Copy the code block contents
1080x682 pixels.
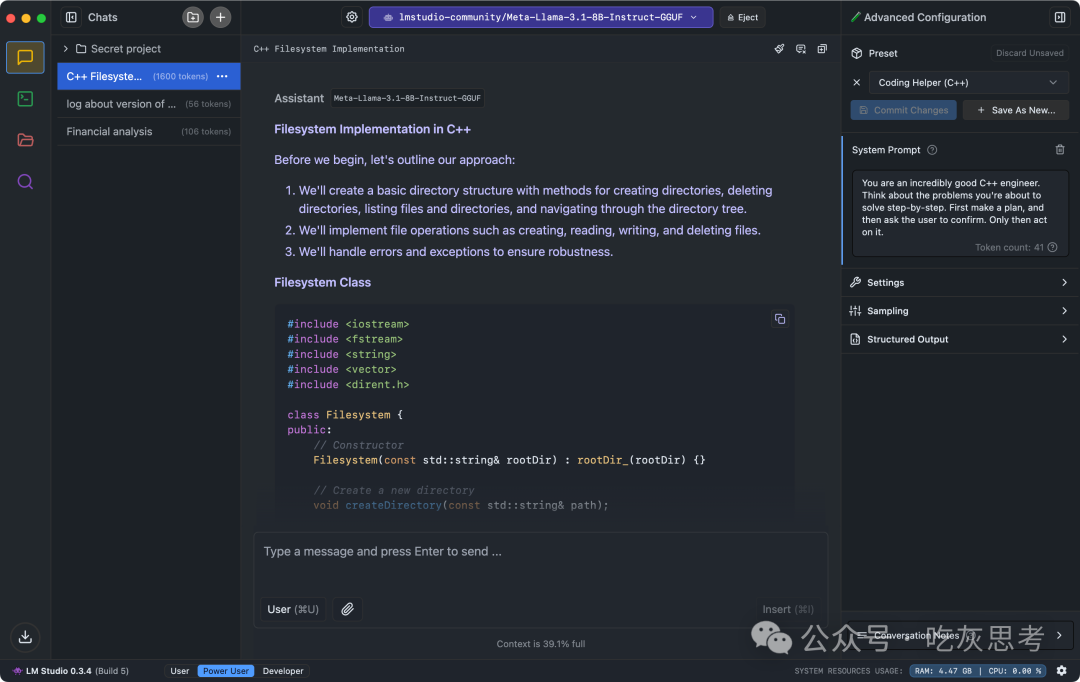[x=780, y=319]
